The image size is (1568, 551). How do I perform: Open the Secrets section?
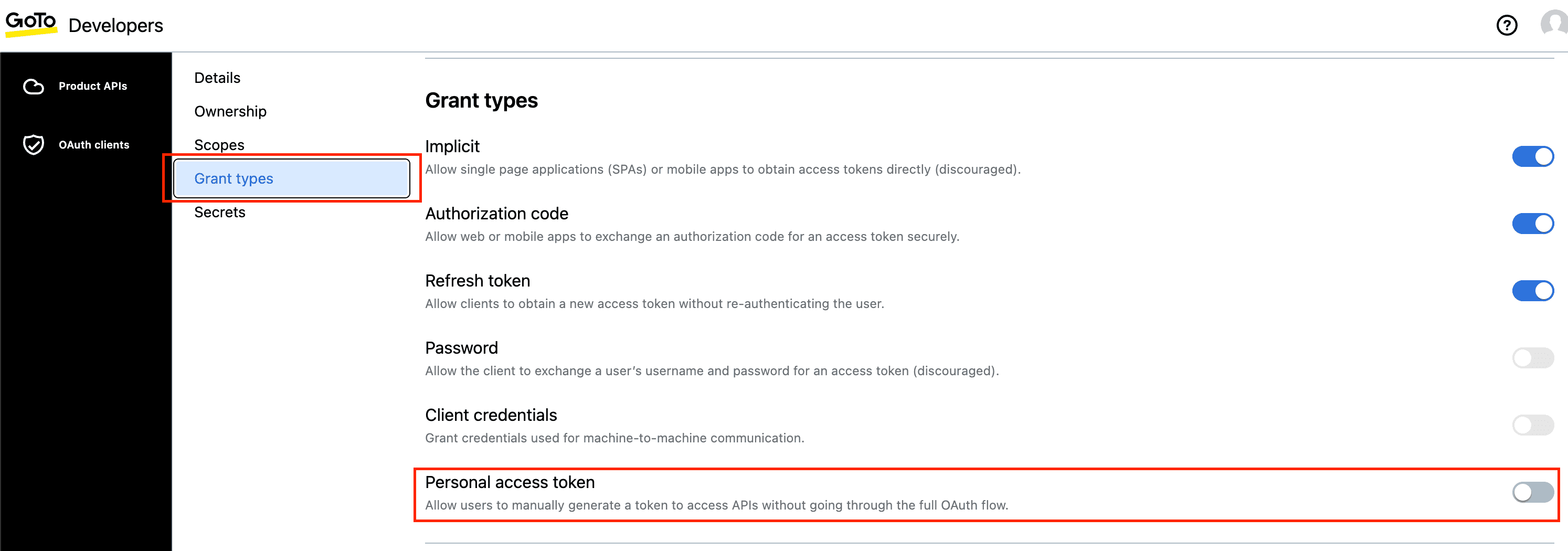point(220,212)
